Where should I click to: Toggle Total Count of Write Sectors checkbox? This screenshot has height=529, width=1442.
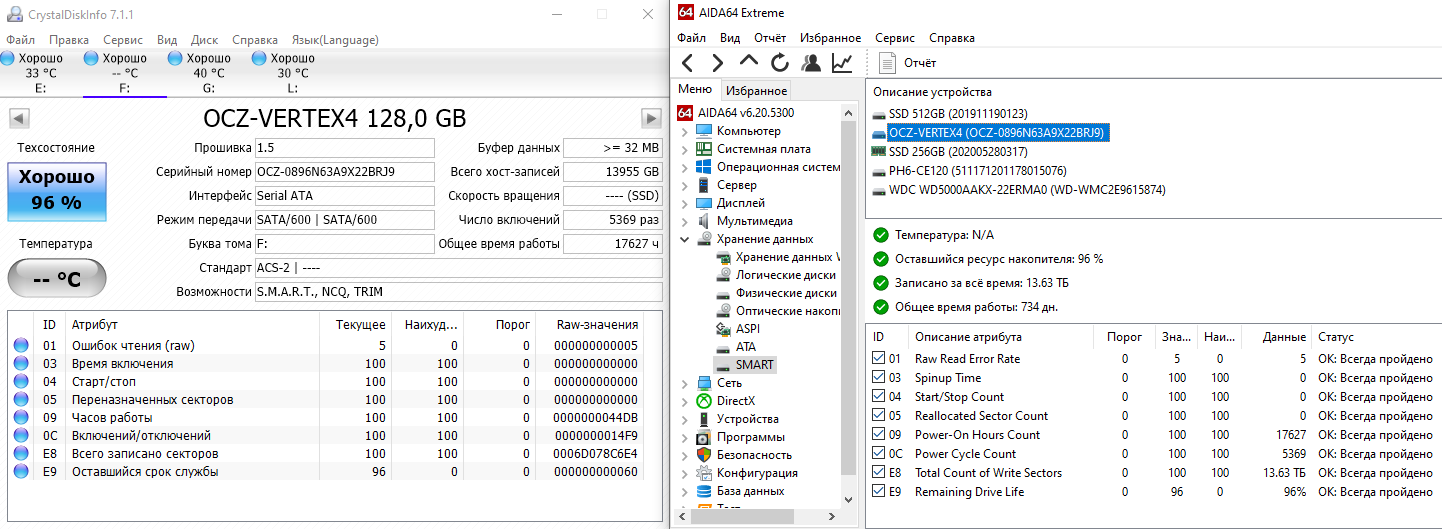879,473
